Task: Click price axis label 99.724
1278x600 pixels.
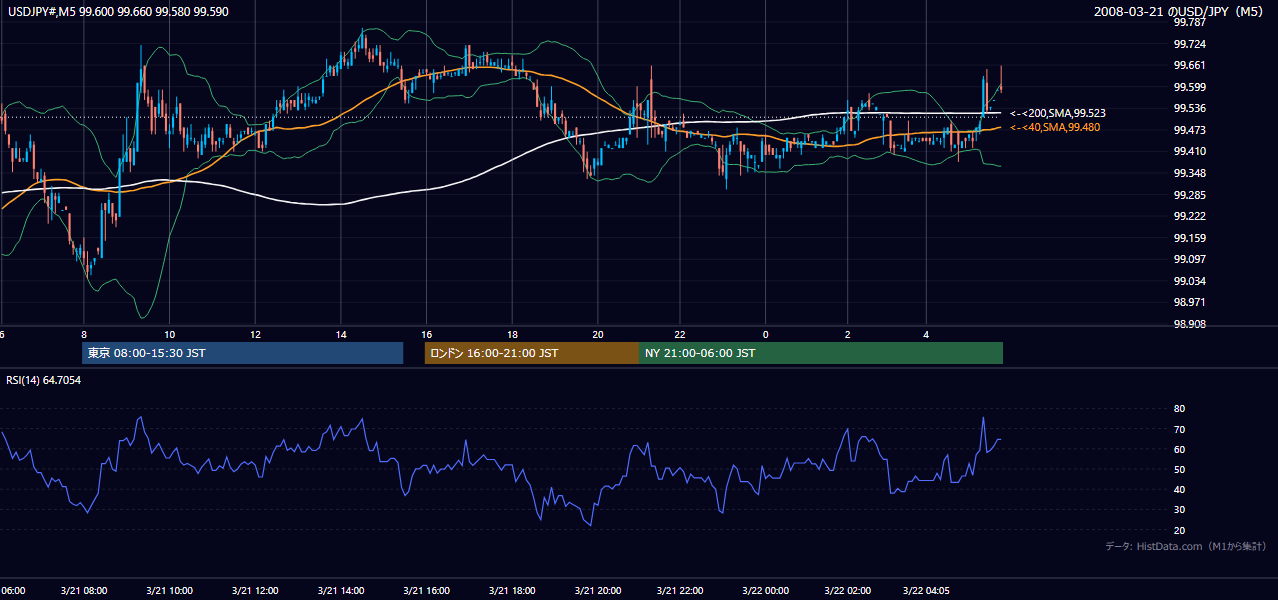Action: click(1191, 44)
